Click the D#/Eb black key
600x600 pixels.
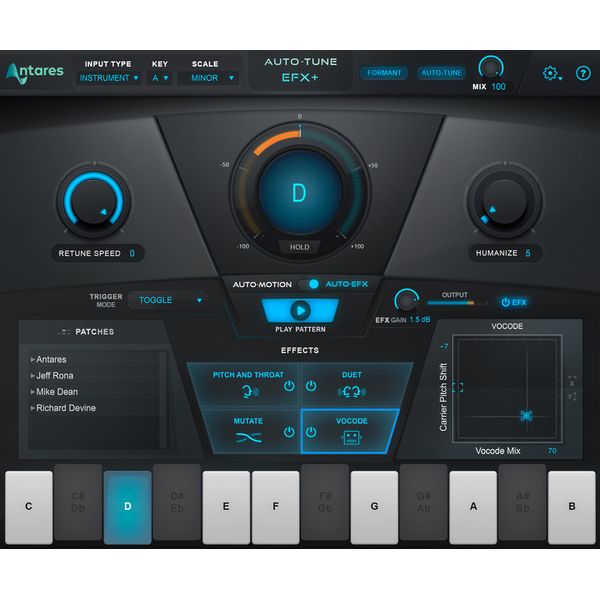point(177,502)
